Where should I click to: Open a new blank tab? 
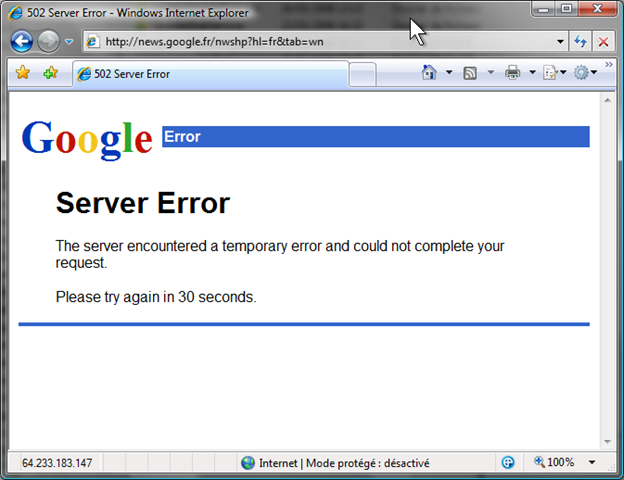(362, 74)
